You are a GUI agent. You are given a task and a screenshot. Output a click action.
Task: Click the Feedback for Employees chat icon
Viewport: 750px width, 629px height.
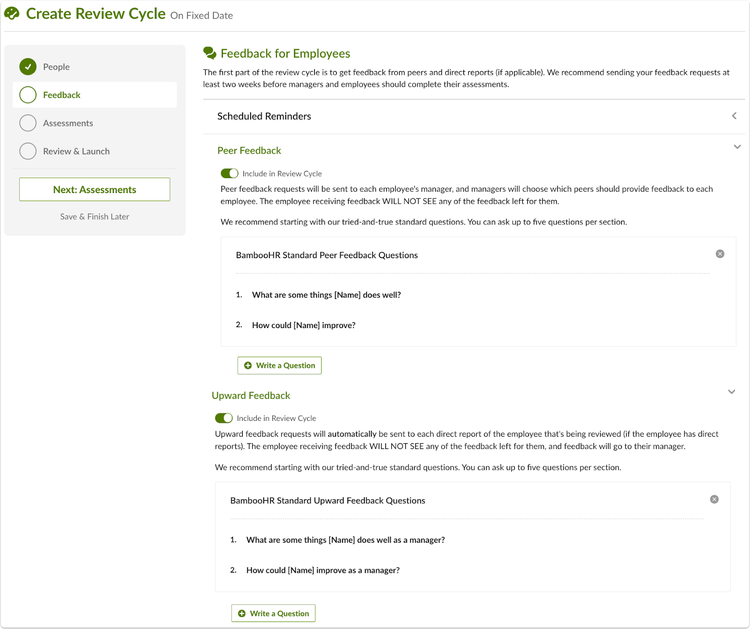[x=210, y=53]
